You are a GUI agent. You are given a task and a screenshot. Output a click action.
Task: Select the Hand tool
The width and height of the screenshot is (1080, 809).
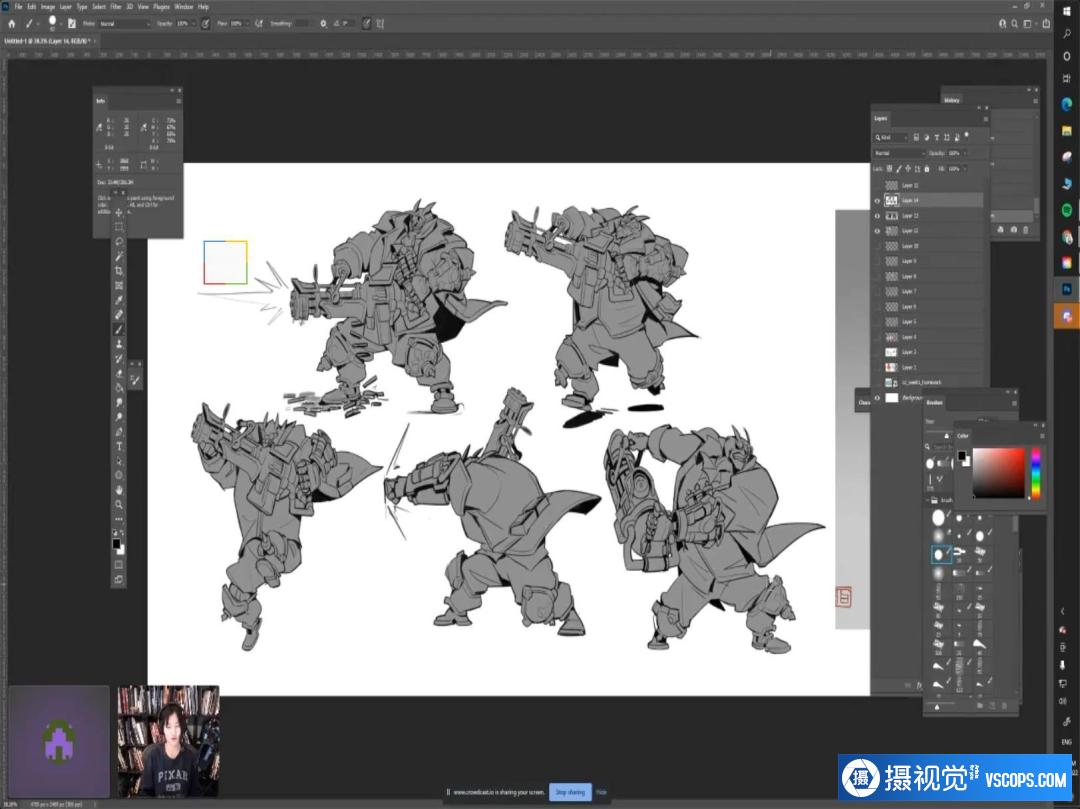coord(118,490)
